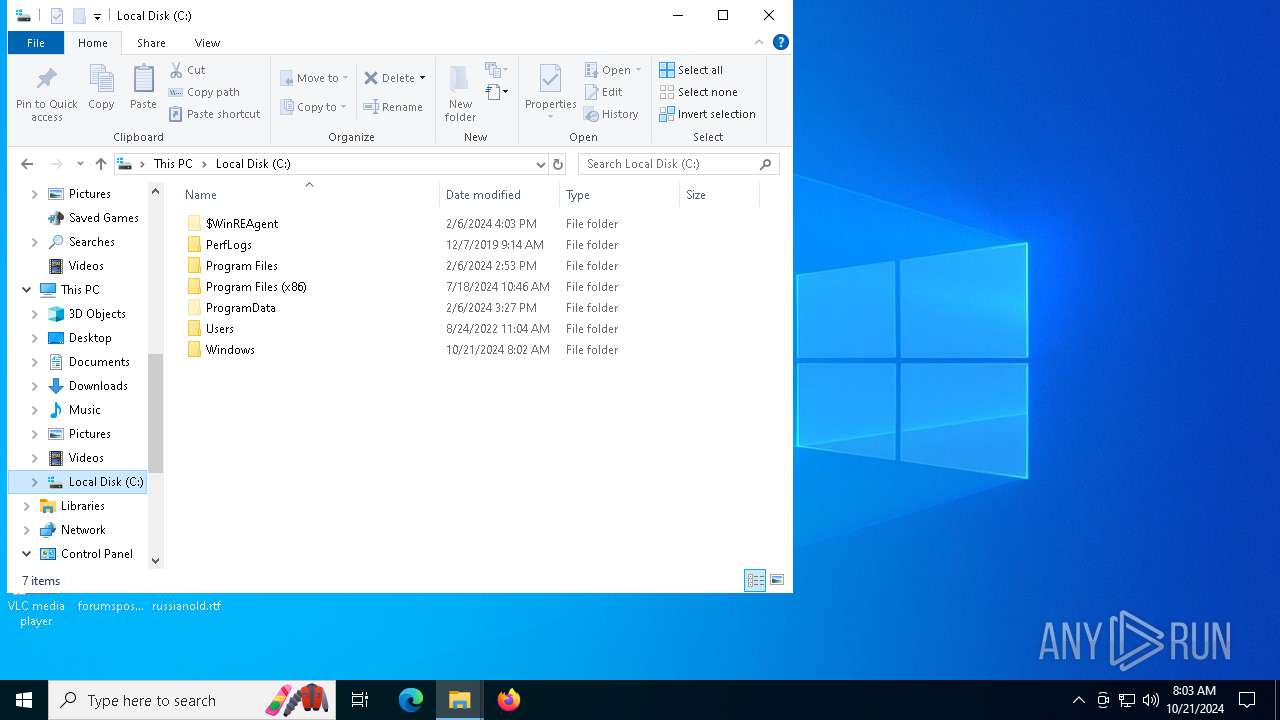
Task: Go up one level with Up arrow
Action: click(101, 164)
